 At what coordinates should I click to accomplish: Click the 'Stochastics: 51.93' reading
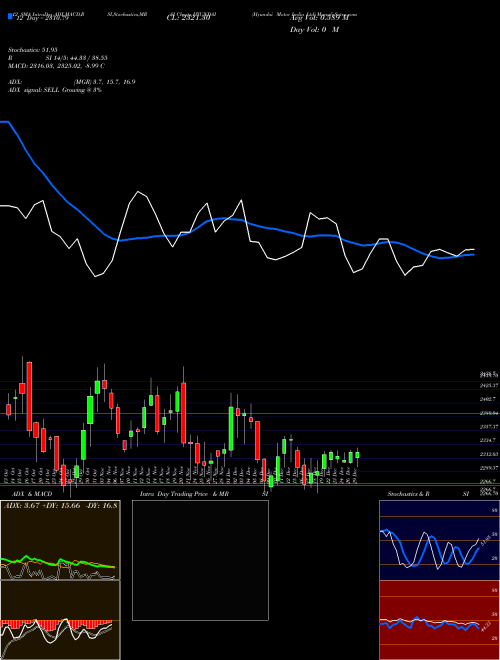coord(32,50)
